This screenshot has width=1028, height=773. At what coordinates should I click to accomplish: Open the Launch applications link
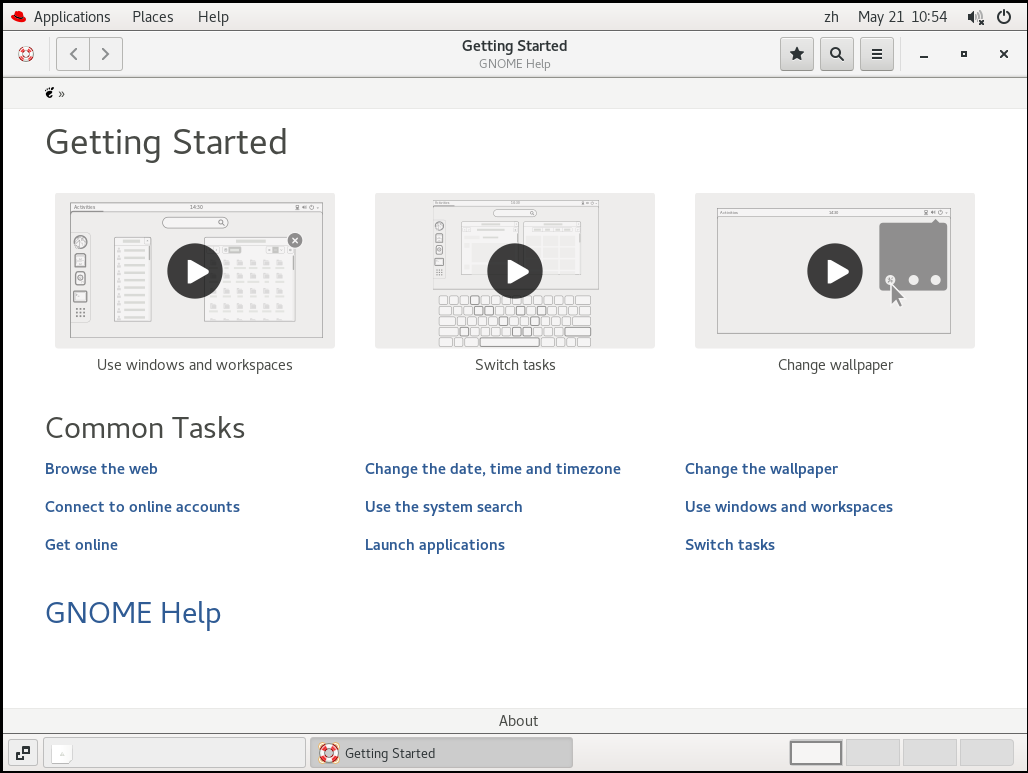[435, 545]
